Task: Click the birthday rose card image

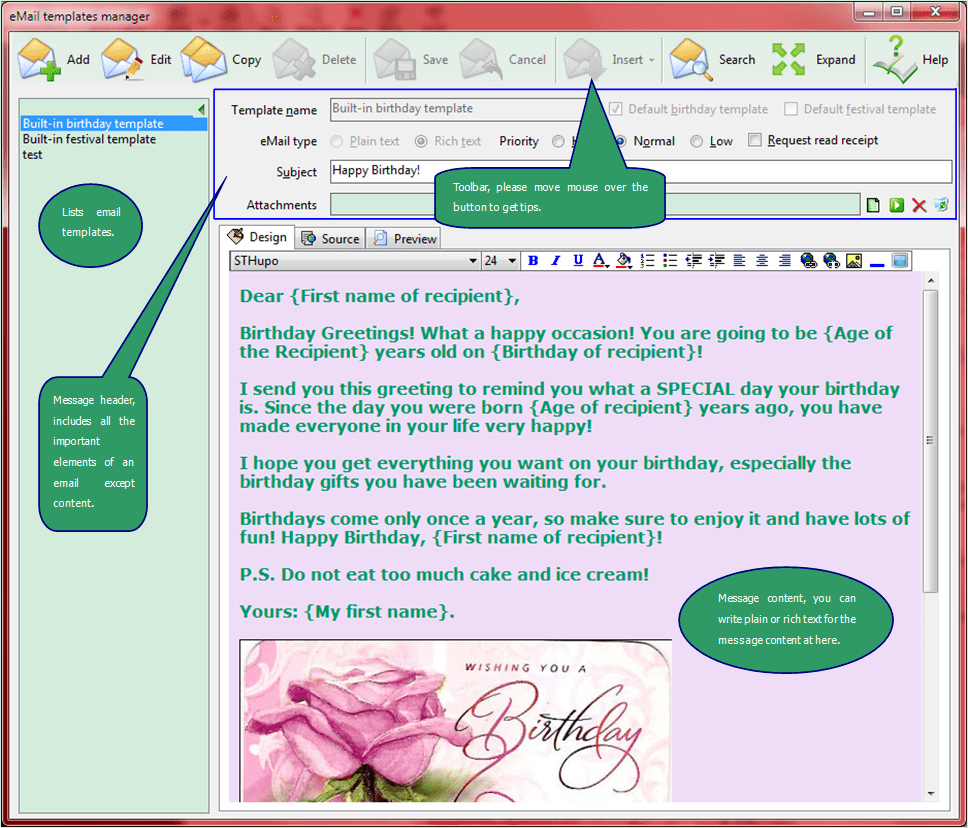Action: coord(456,721)
